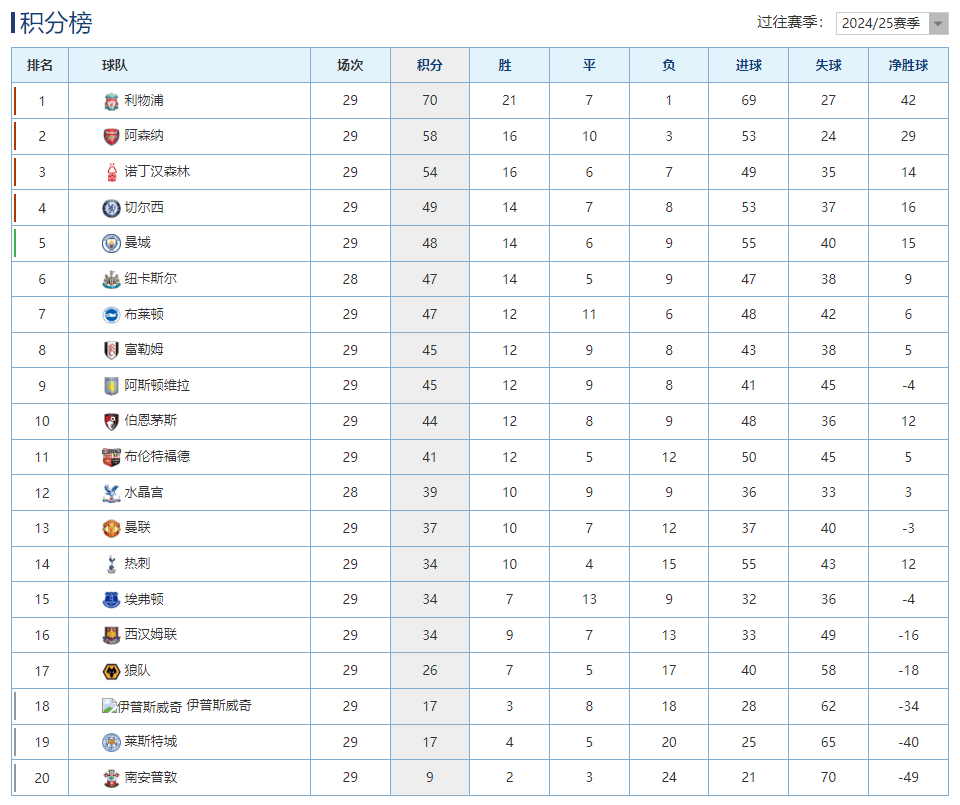The image size is (960, 805).
Task: Open the 水晶宫 team link
Action: [x=144, y=492]
